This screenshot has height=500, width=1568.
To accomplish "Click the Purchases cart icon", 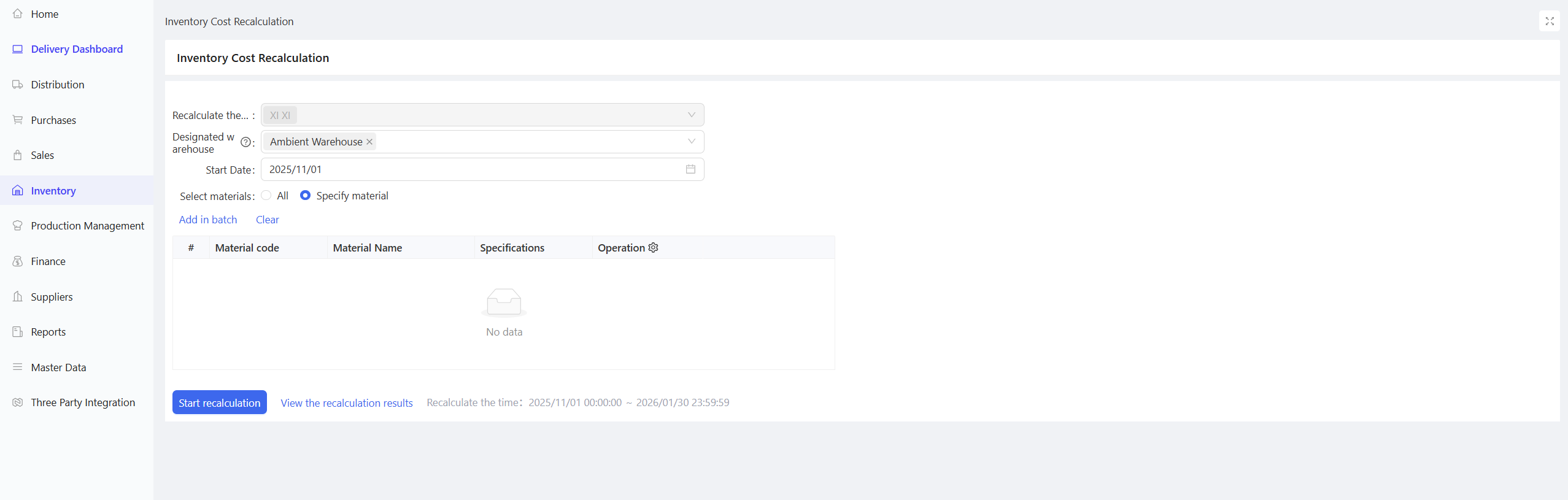I will [x=18, y=120].
